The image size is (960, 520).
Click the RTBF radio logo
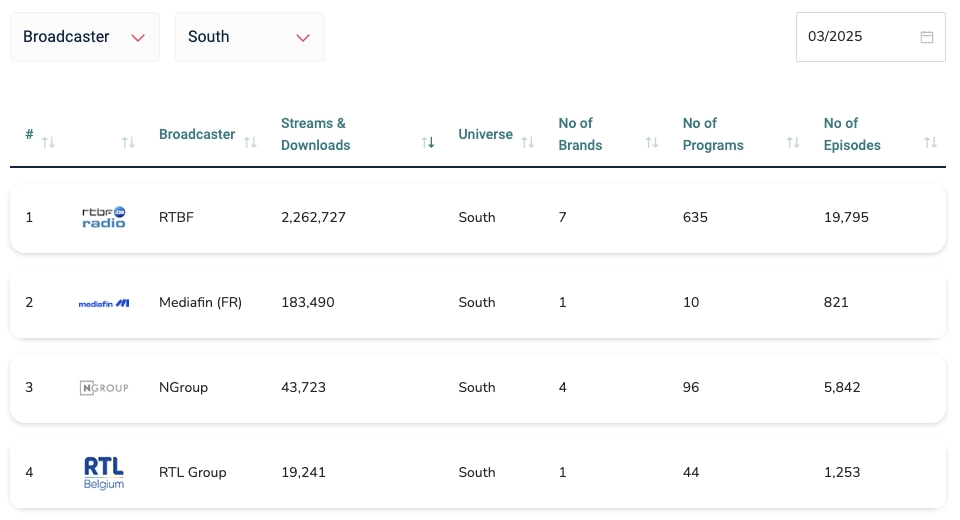coord(104,217)
